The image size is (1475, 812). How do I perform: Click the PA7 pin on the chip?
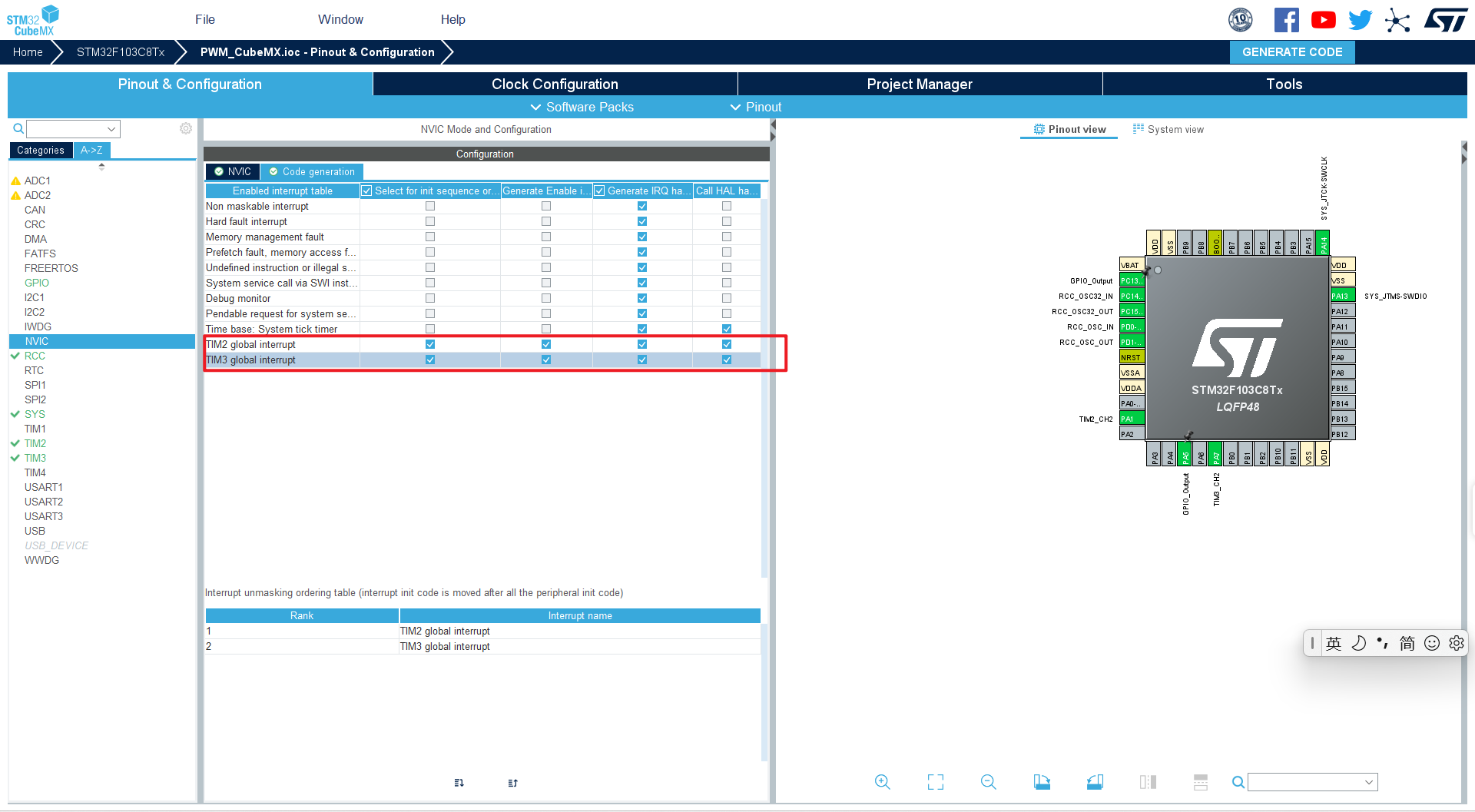pyautogui.click(x=1215, y=454)
